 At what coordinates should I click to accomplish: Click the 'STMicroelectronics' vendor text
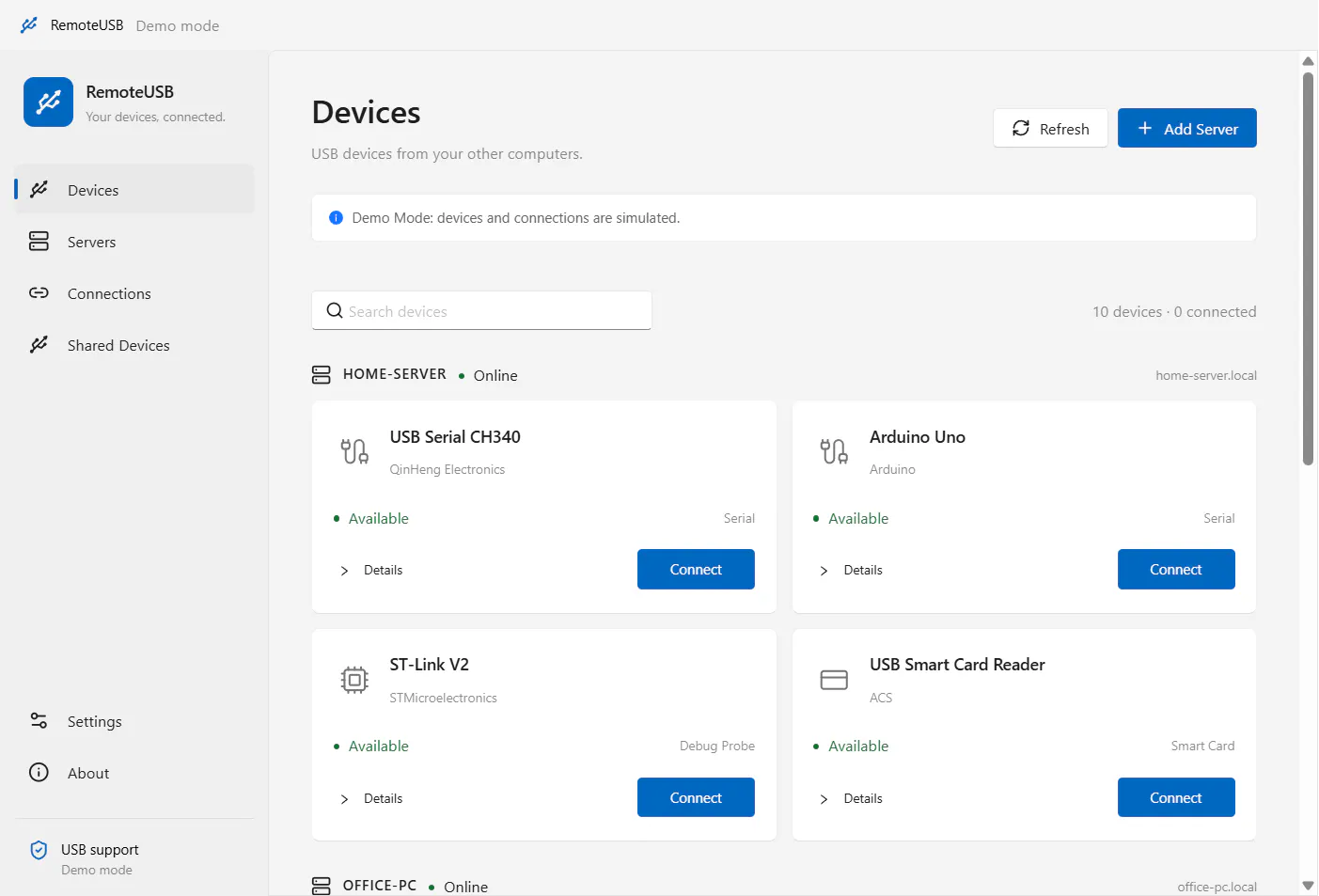click(x=444, y=699)
